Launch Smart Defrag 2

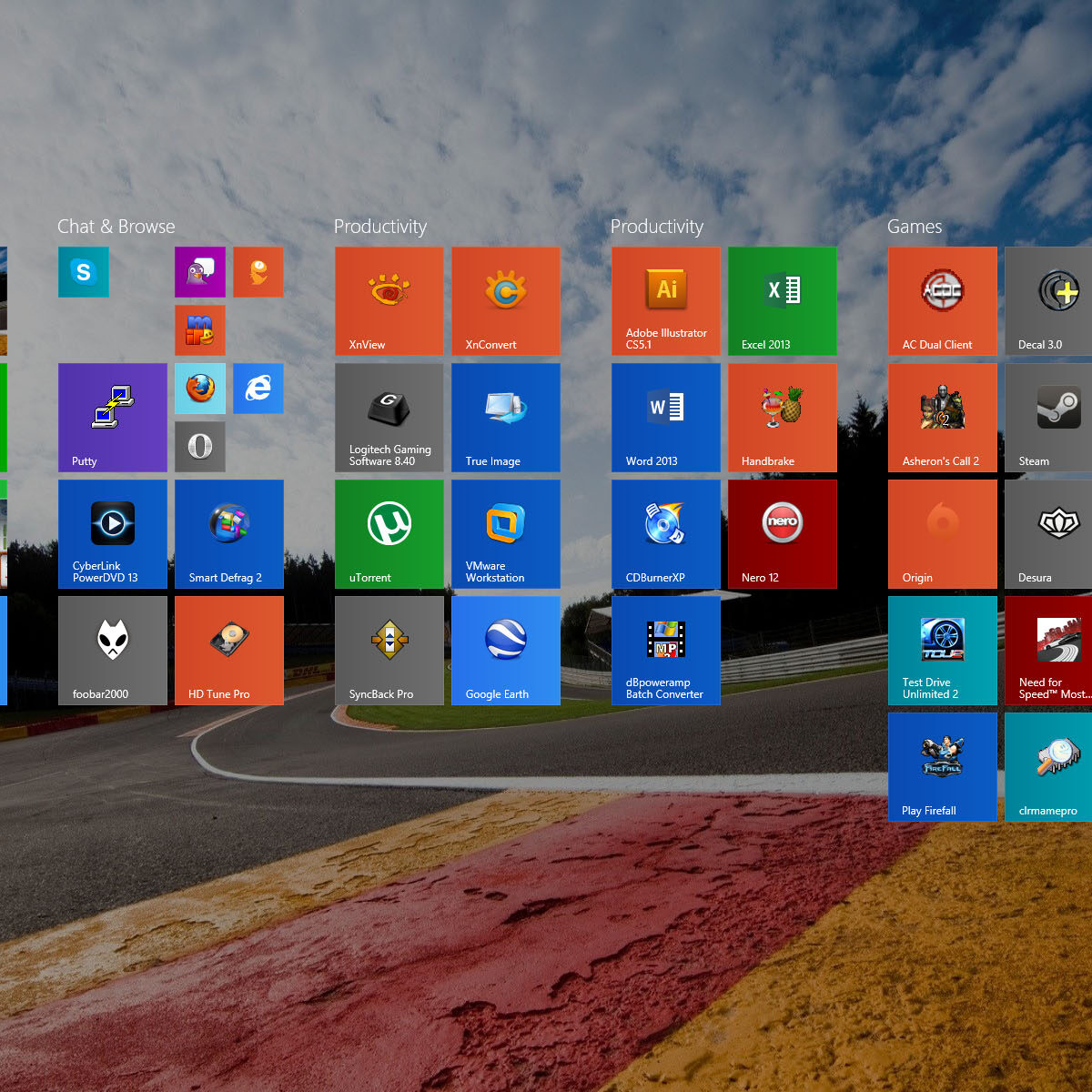coord(229,534)
